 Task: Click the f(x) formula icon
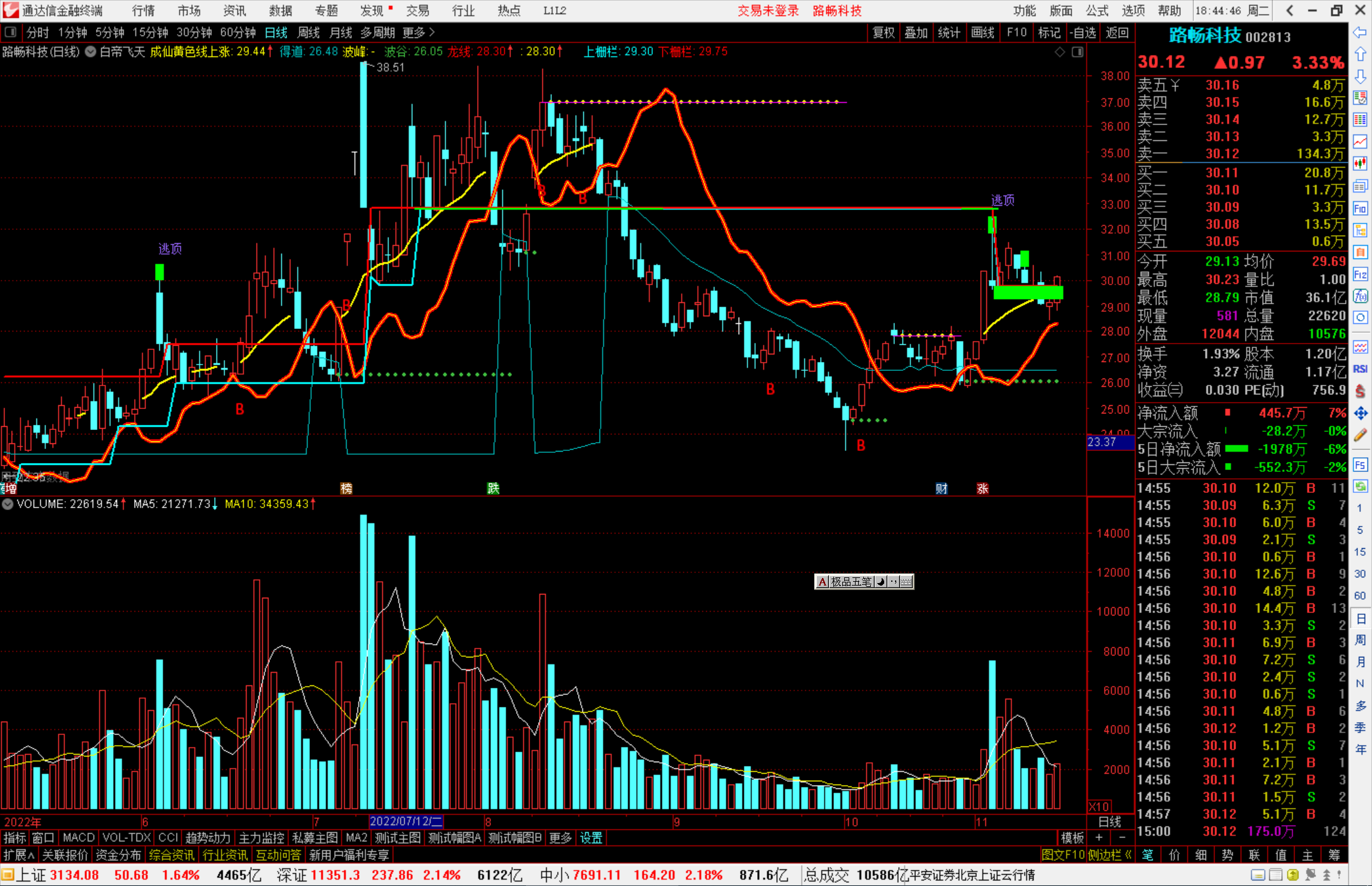tap(1360, 297)
